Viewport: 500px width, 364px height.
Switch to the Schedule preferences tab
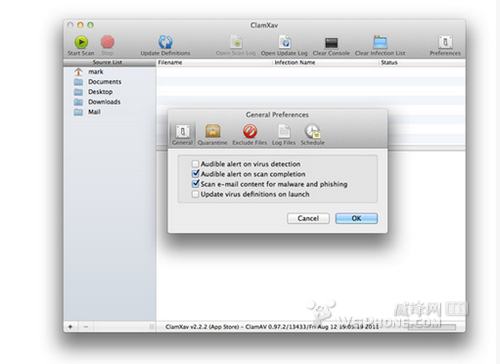[312, 134]
